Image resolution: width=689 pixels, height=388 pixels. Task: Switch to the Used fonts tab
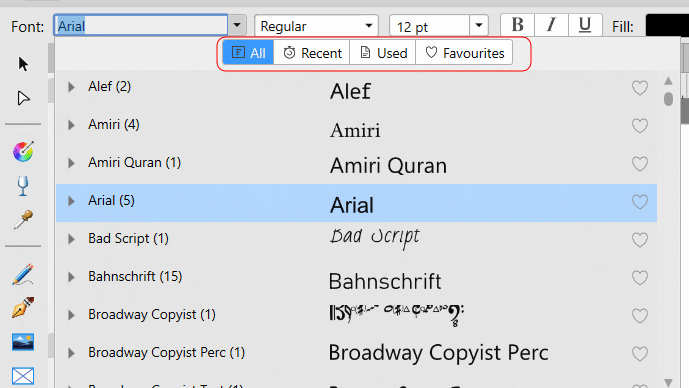click(x=383, y=53)
